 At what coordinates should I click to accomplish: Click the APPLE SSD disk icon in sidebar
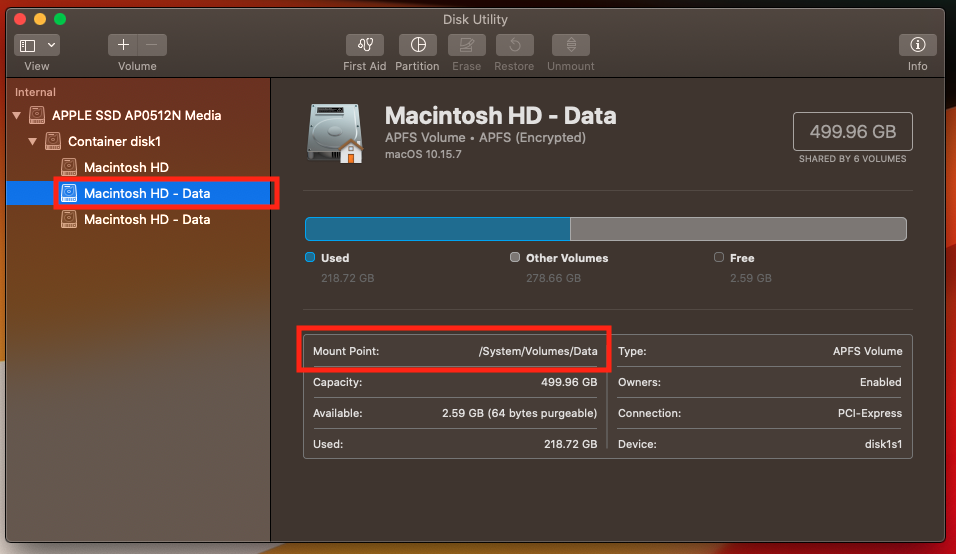pos(37,115)
